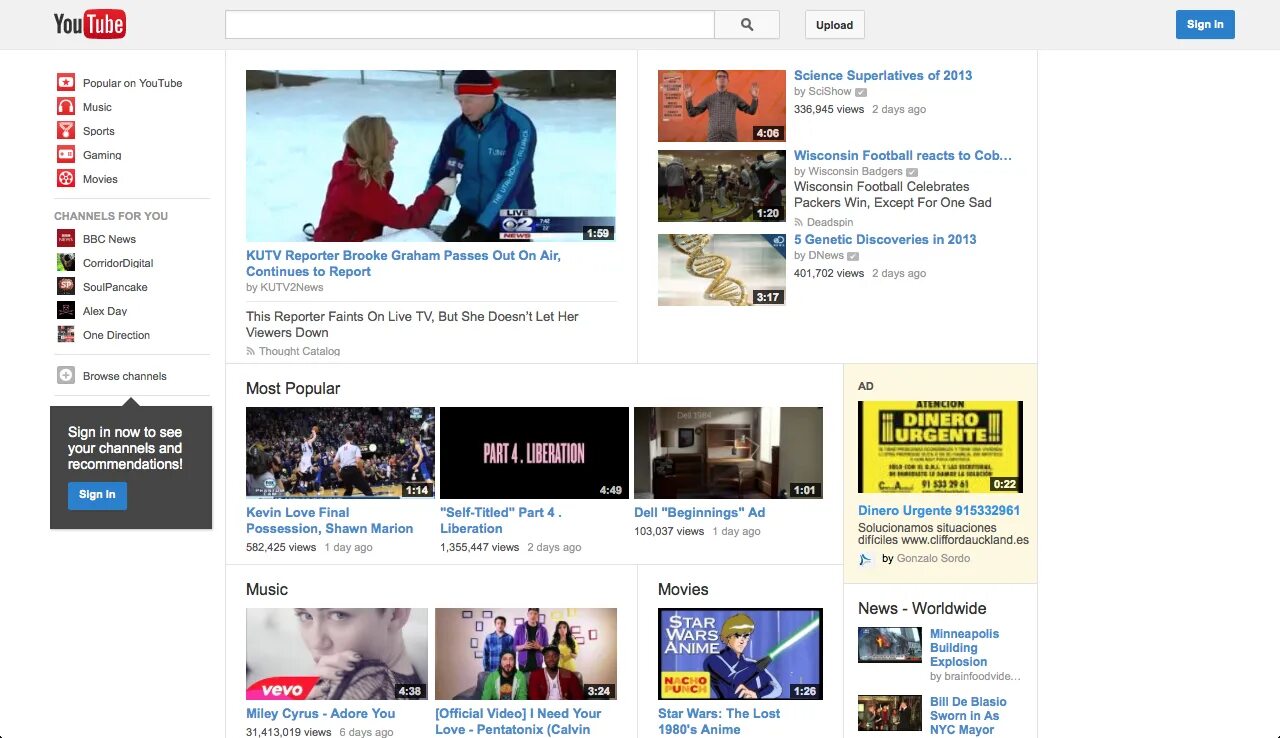Screen dimensions: 1280x738
Task: Play 5 Genetic Discoveries thumbnail
Action: coord(722,270)
